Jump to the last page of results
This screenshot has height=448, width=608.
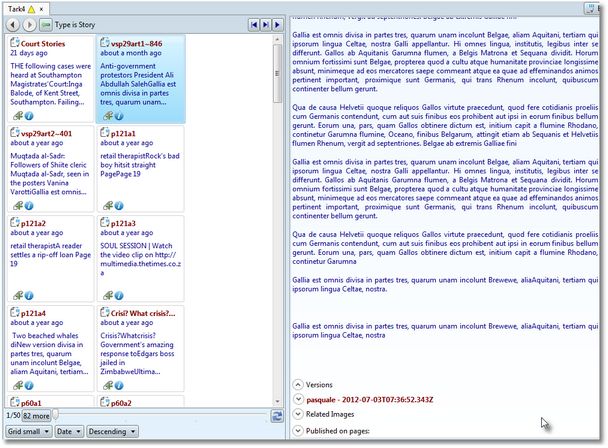pos(266,25)
